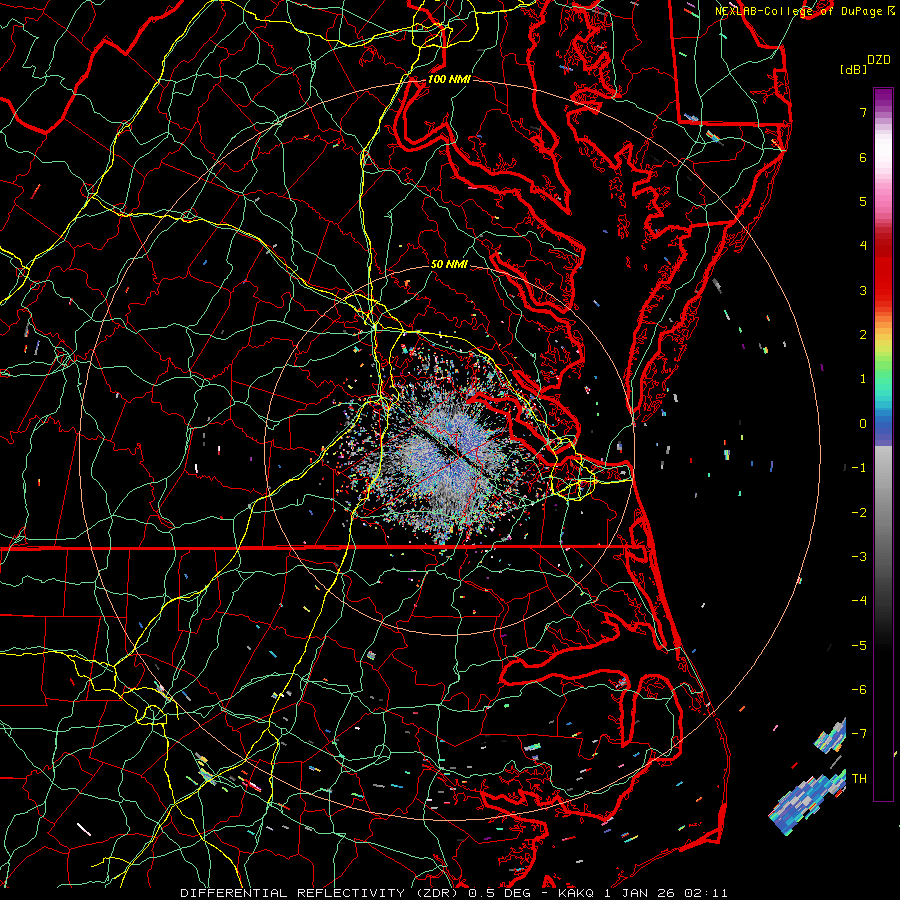Click the Differential Reflectivity (ZDR) caption text
This screenshot has height=900, width=900.
coord(321,893)
